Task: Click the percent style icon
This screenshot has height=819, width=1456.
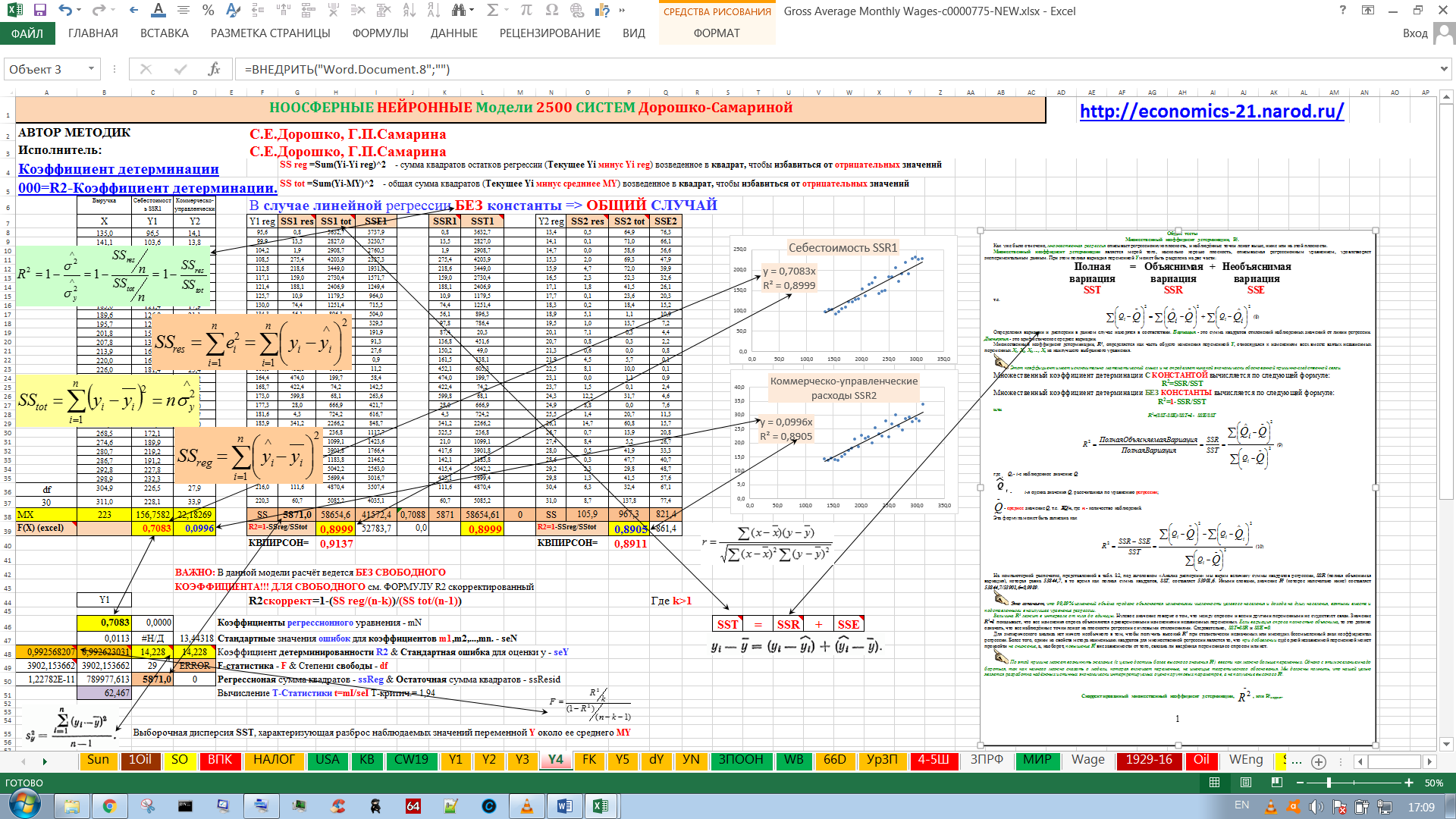Action: click(x=208, y=11)
